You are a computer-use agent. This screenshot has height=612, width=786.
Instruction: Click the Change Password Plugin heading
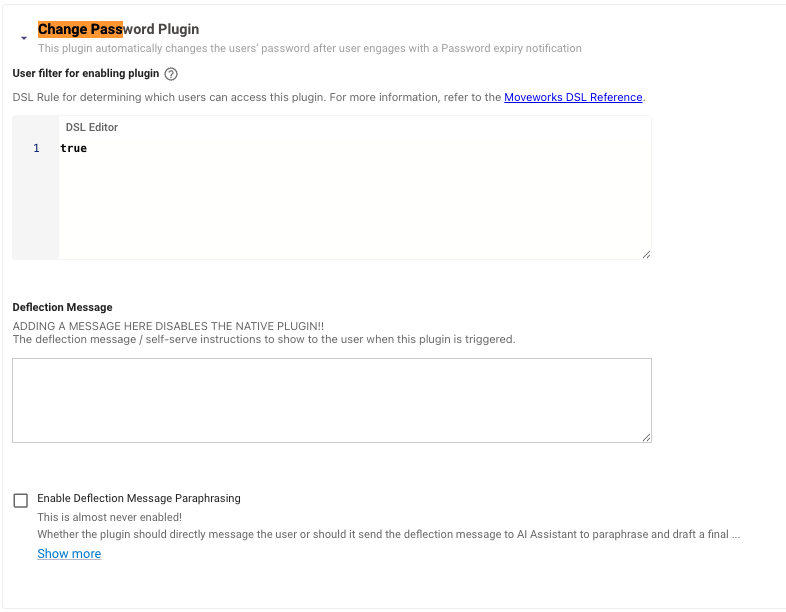pyautogui.click(x=118, y=29)
